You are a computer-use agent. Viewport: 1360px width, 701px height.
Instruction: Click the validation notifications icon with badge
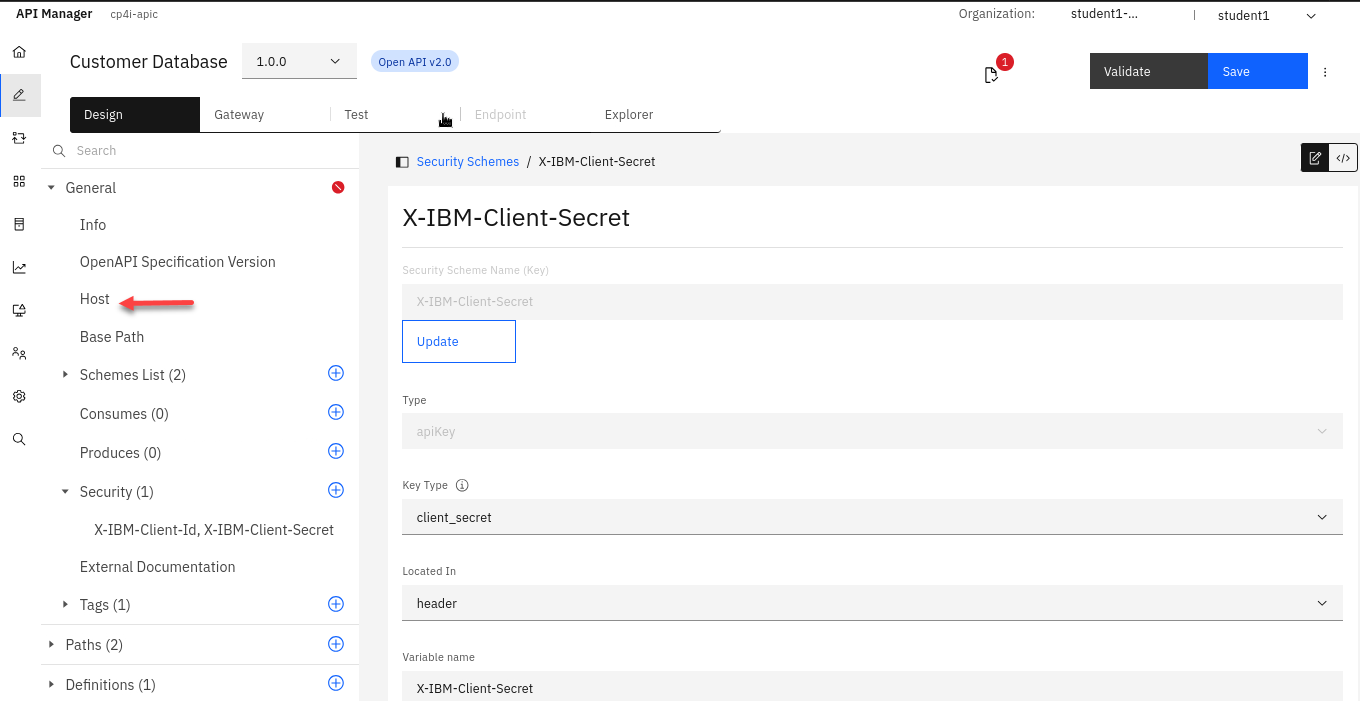pos(991,75)
